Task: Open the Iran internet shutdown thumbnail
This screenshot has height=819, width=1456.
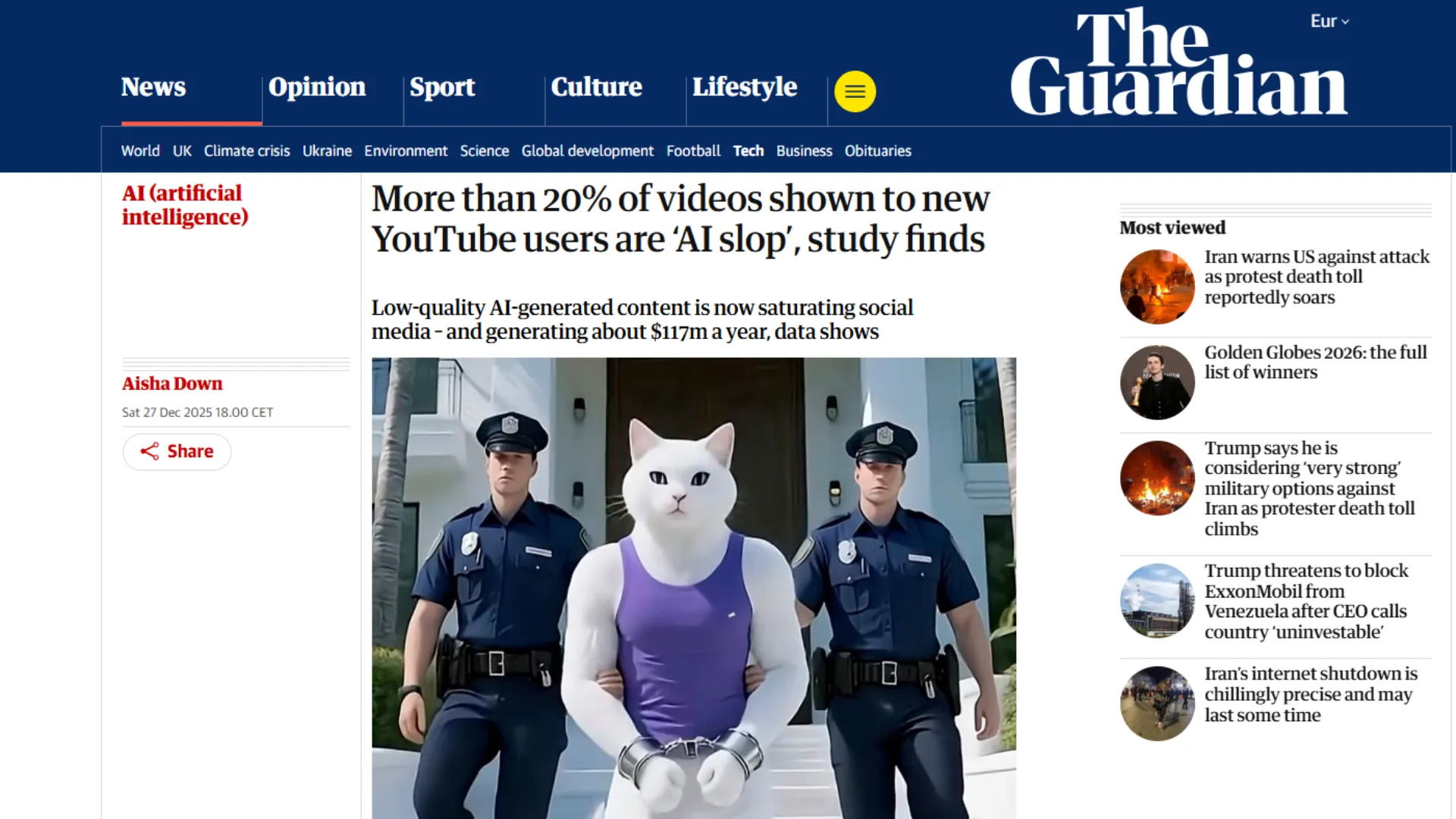Action: point(1157,704)
